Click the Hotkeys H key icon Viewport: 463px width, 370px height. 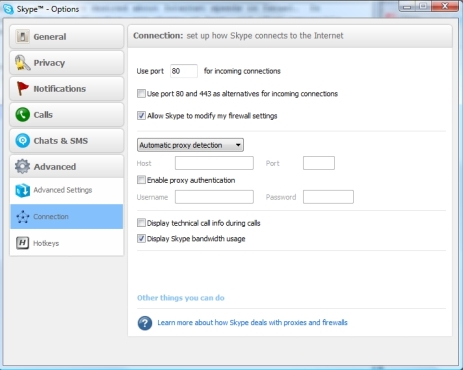22,243
